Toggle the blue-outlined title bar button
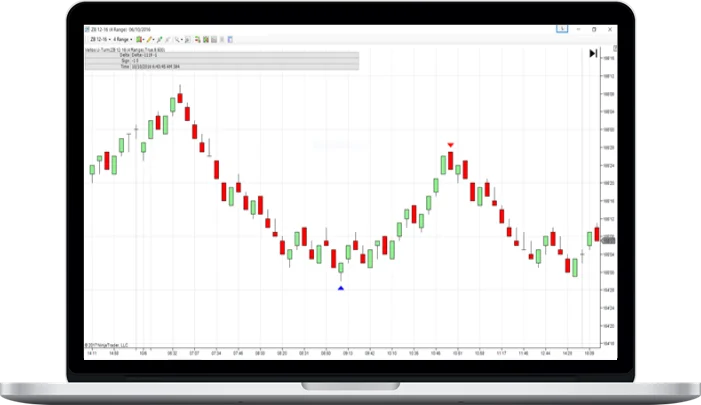701x405 pixels. coord(563,30)
